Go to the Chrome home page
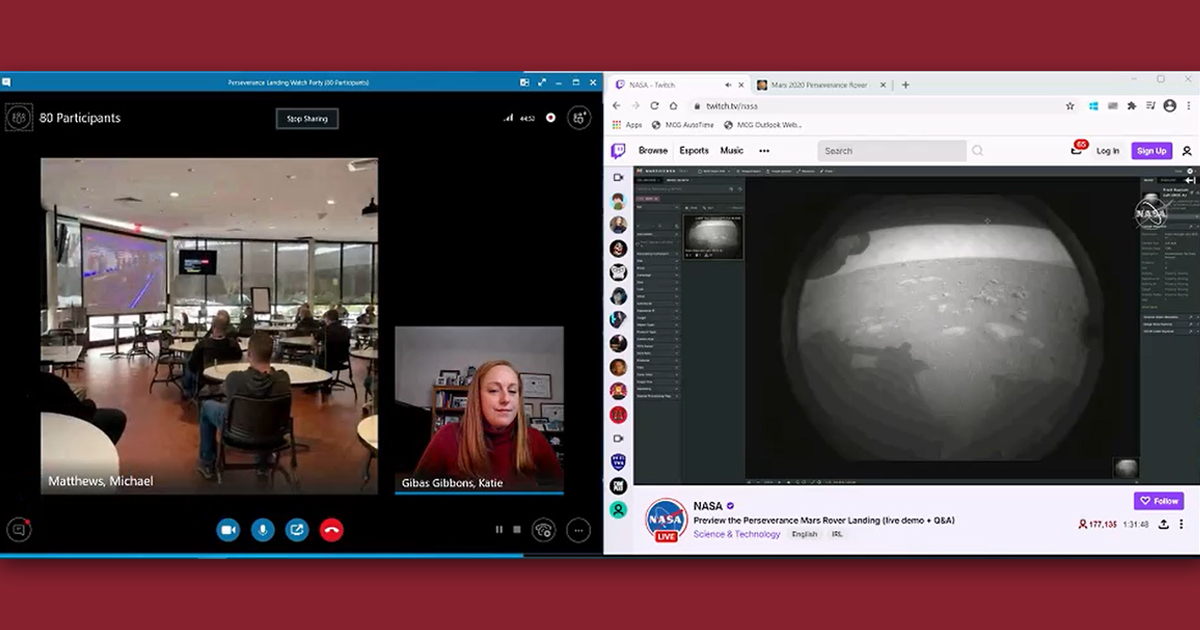The width and height of the screenshot is (1200, 630). [674, 105]
